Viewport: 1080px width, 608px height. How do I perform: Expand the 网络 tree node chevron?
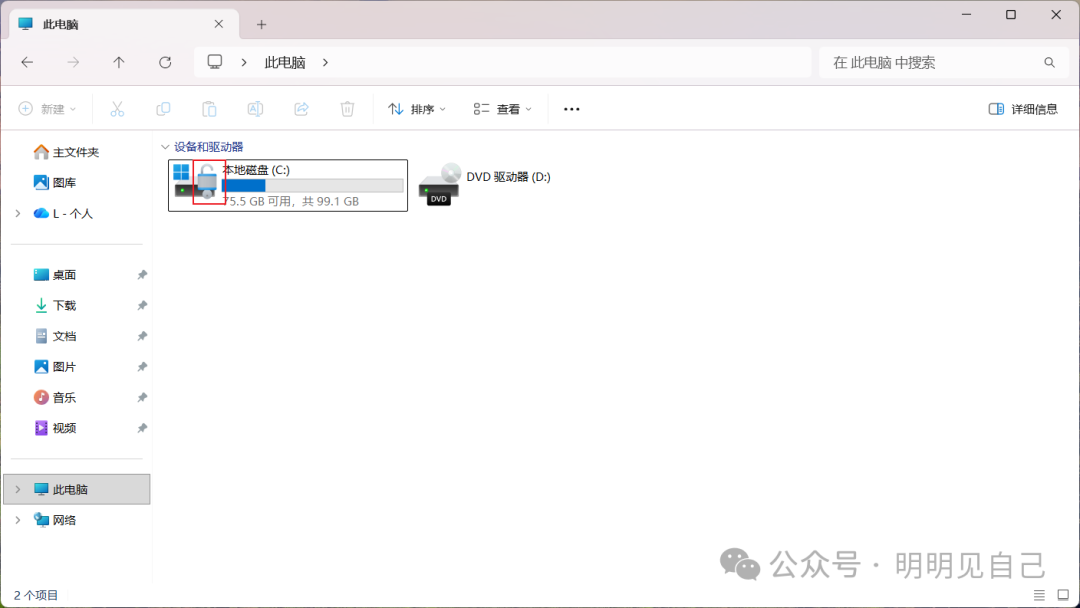[17, 520]
